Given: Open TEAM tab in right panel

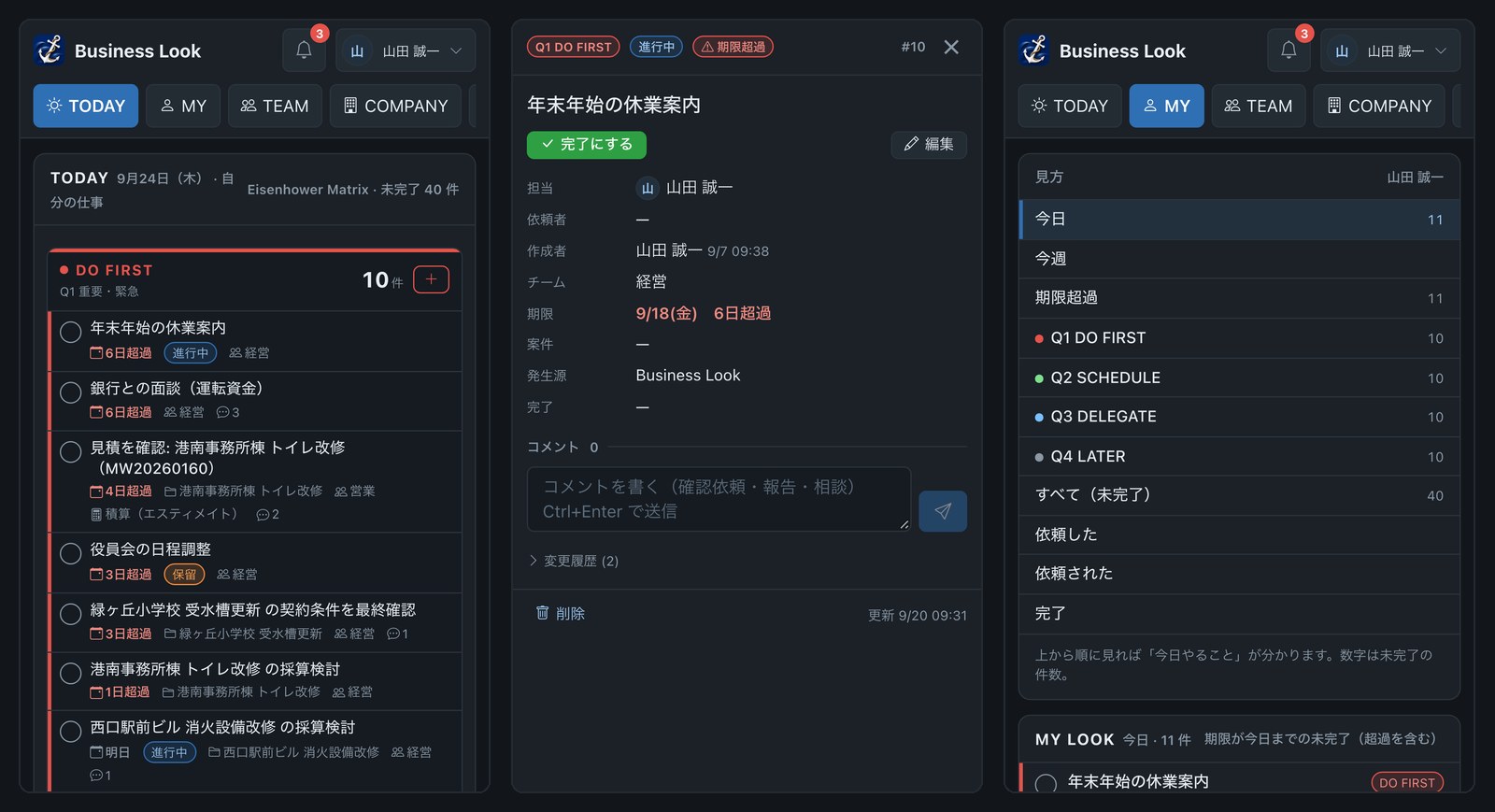Looking at the screenshot, I should click(x=1259, y=106).
